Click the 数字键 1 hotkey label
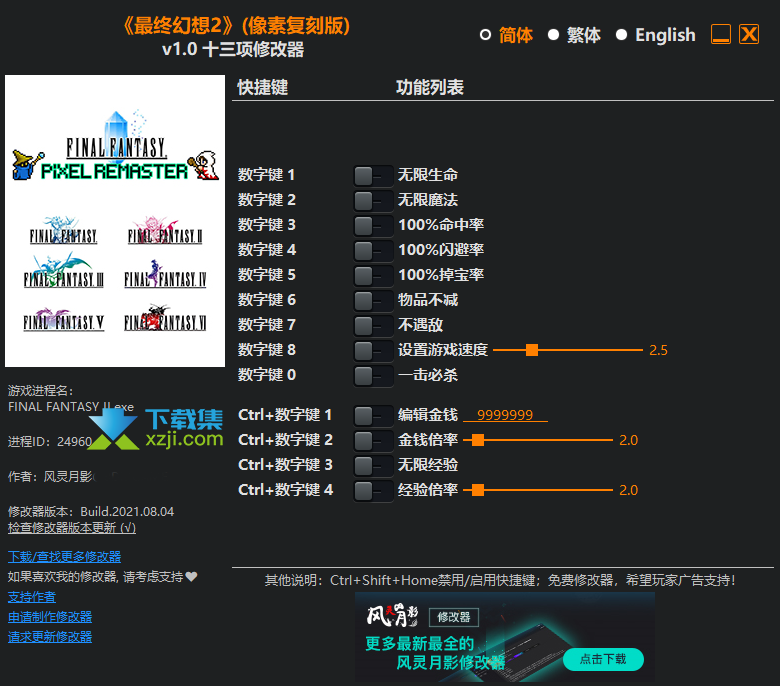 click(x=266, y=175)
